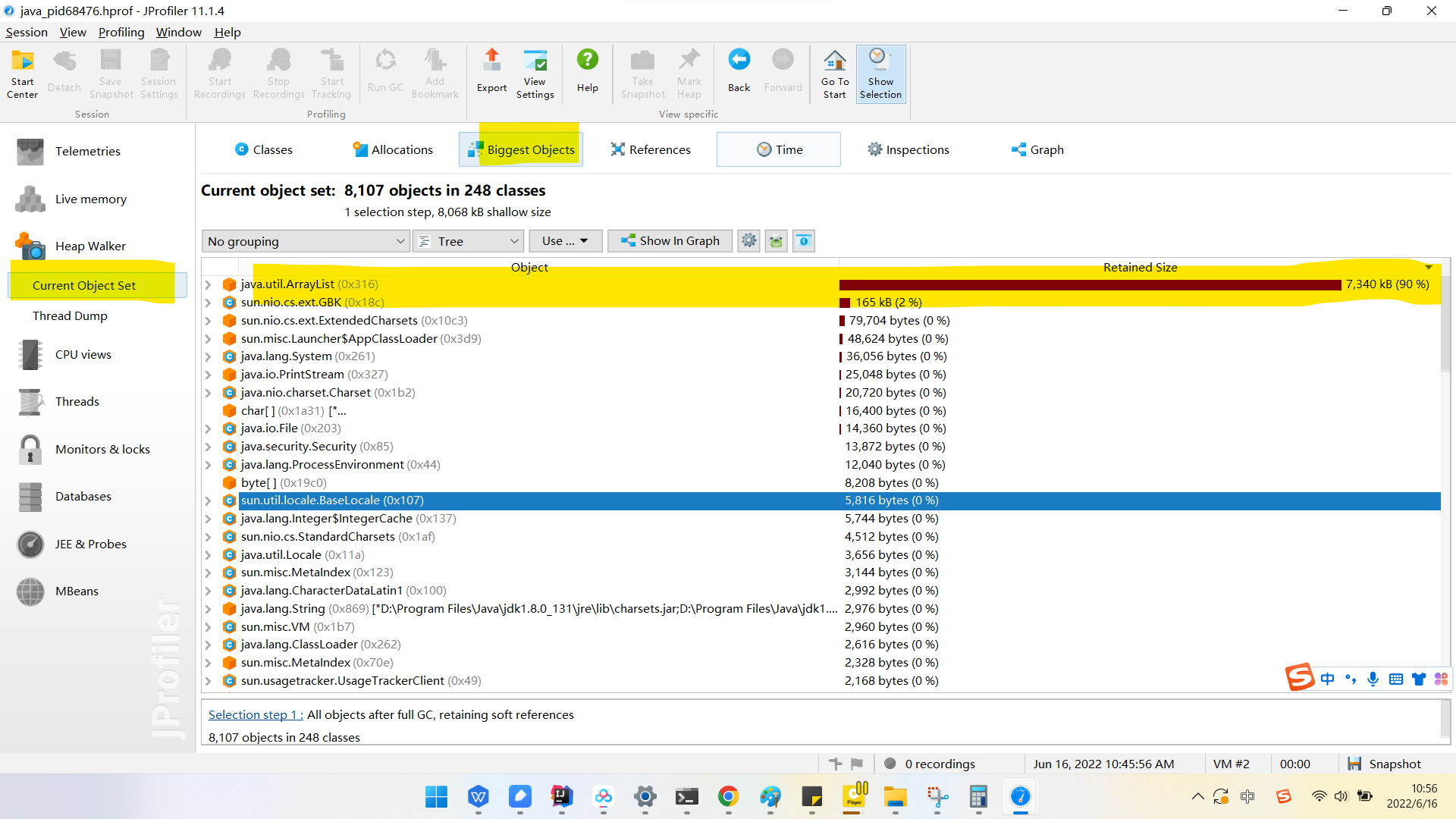The width and height of the screenshot is (1456, 819).
Task: Open the Tree view mode dropdown
Action: click(x=468, y=241)
